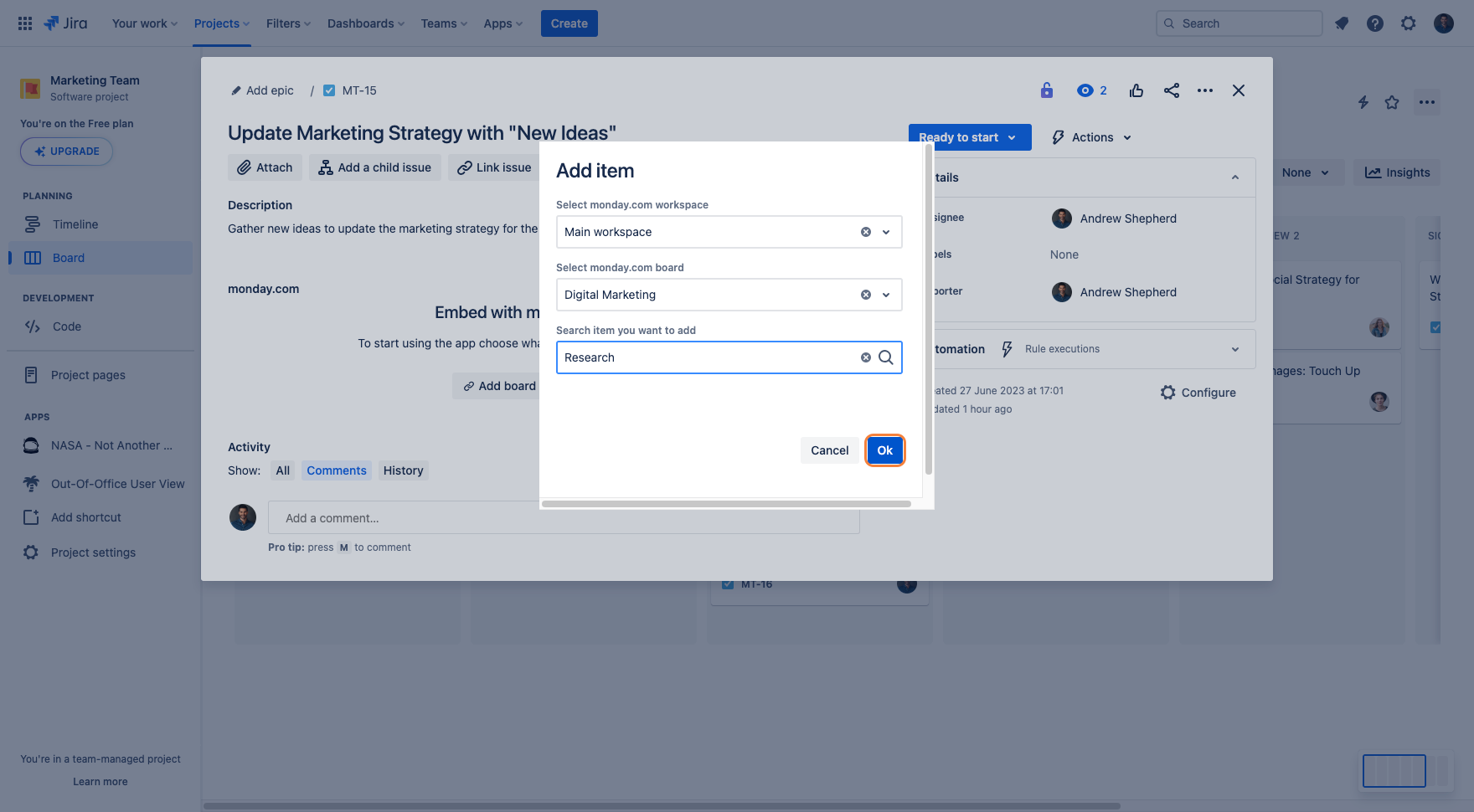This screenshot has height=812, width=1474.
Task: Open notifications bell icon
Action: 1342,23
